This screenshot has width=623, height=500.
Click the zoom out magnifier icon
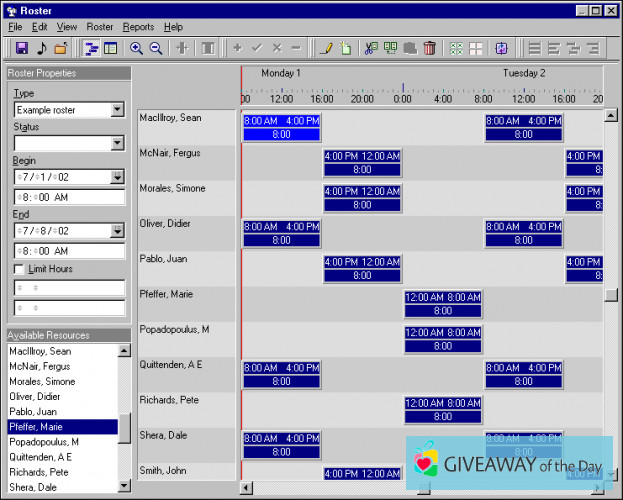156,48
